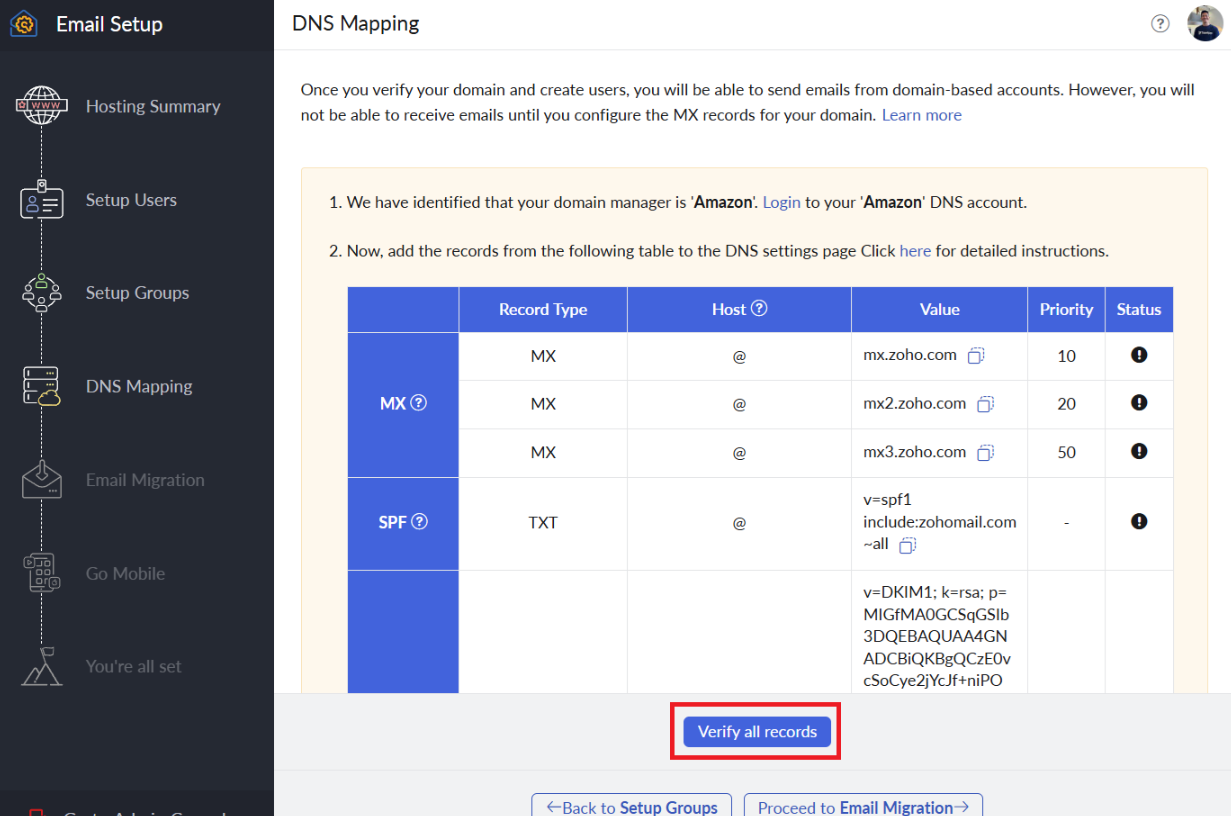Image resolution: width=1231 pixels, height=816 pixels.
Task: Go to Setup Groups step
Action: [x=137, y=293]
